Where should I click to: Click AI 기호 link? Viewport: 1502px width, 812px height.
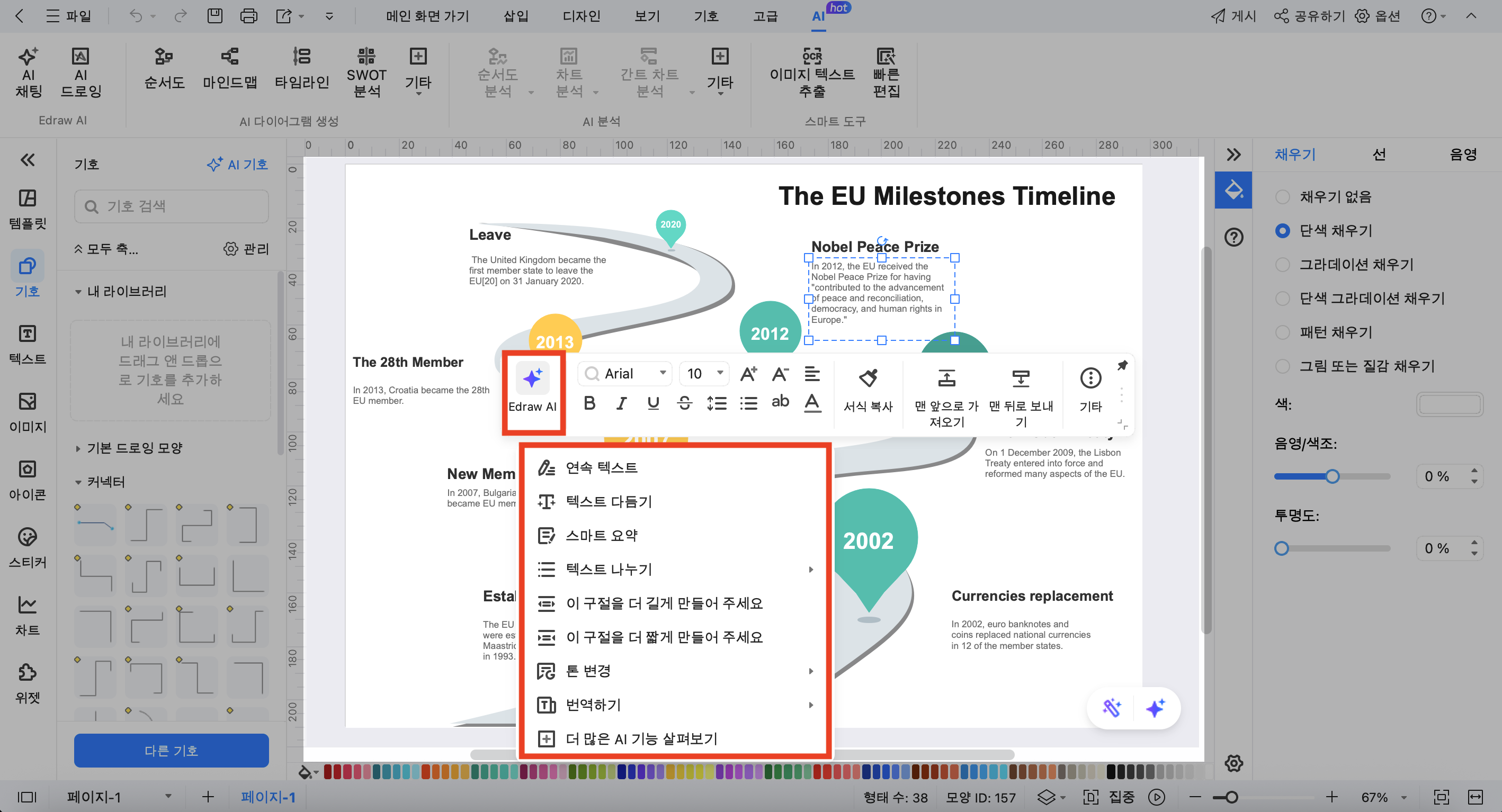pyautogui.click(x=237, y=165)
